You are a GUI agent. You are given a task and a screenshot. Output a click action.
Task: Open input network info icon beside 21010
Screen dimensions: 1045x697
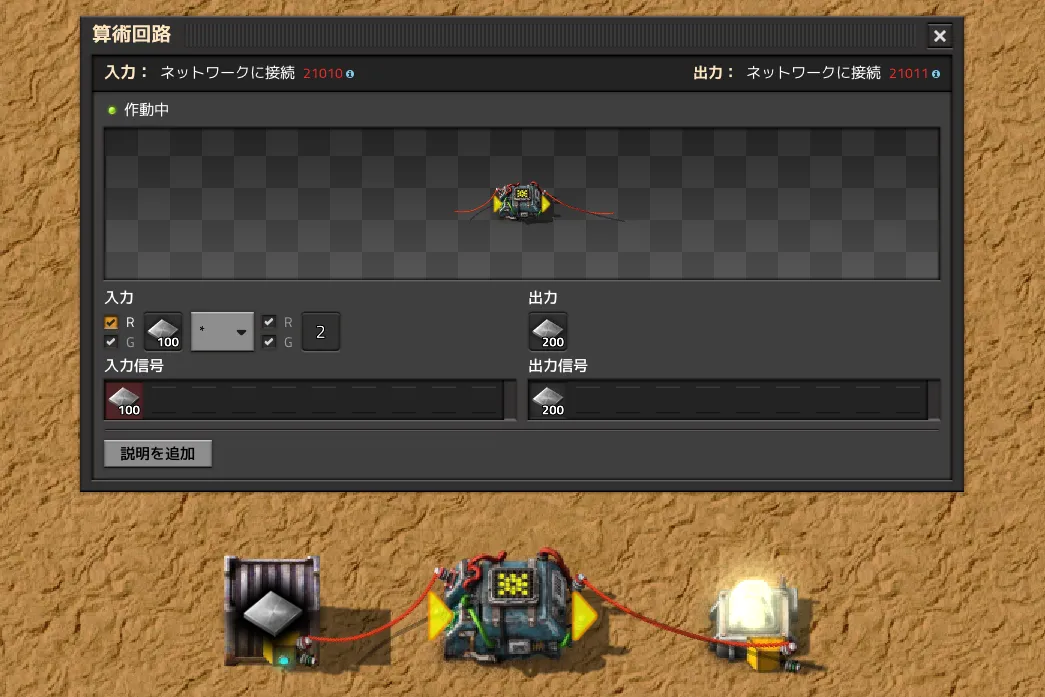350,74
